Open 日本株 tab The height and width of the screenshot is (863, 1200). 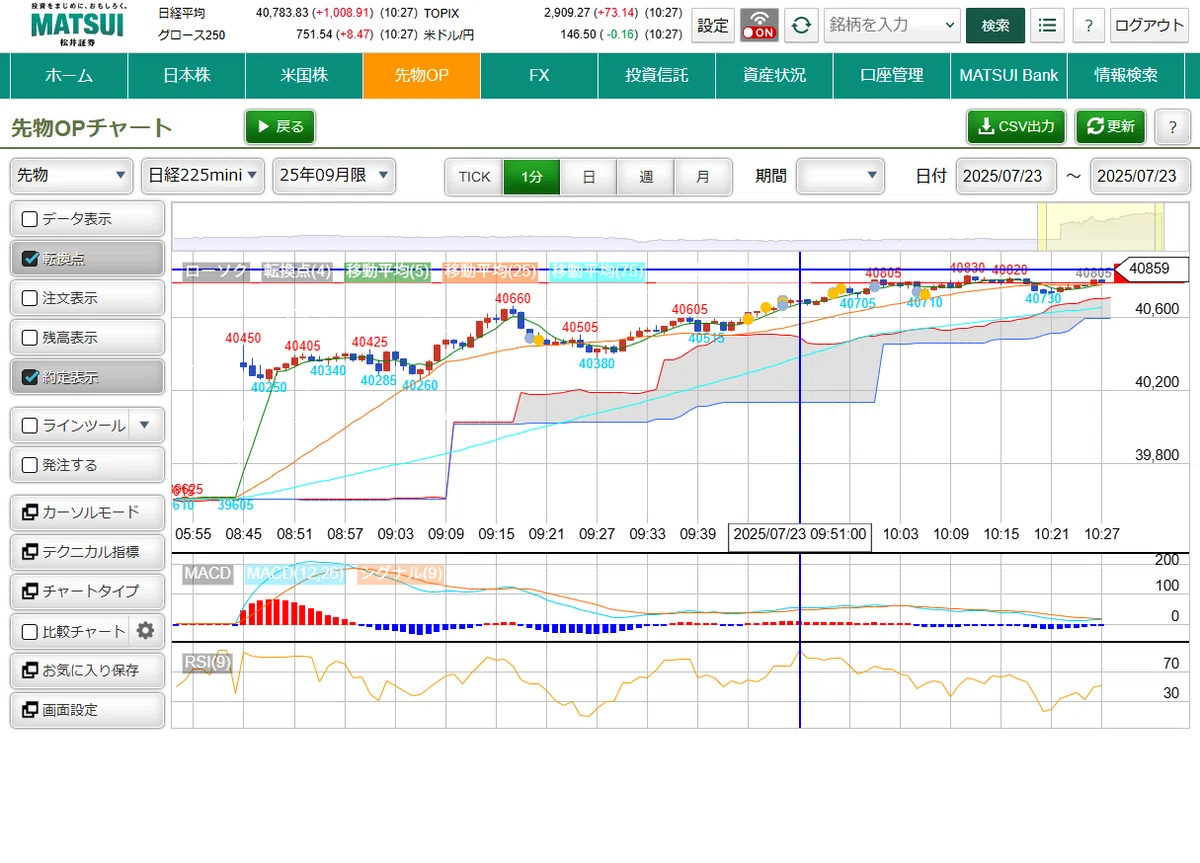187,75
